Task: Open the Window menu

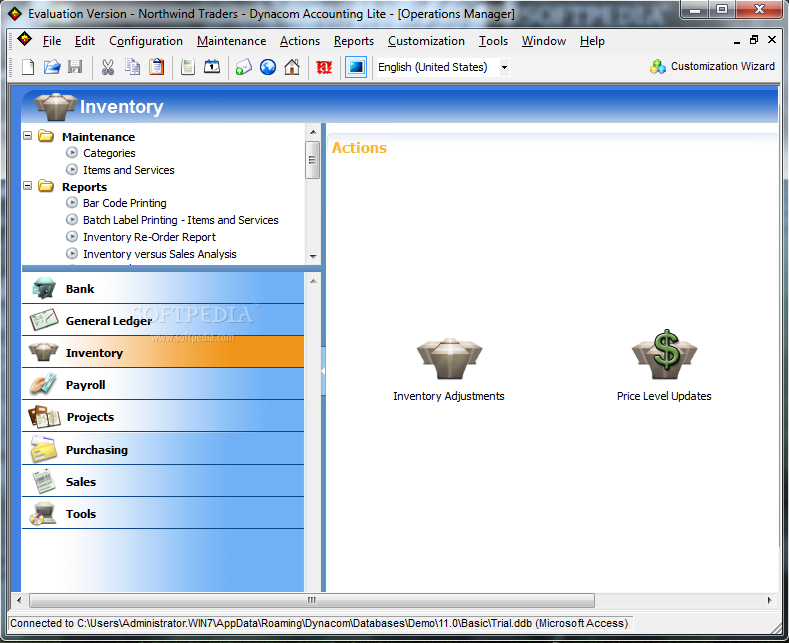Action: [x=543, y=41]
